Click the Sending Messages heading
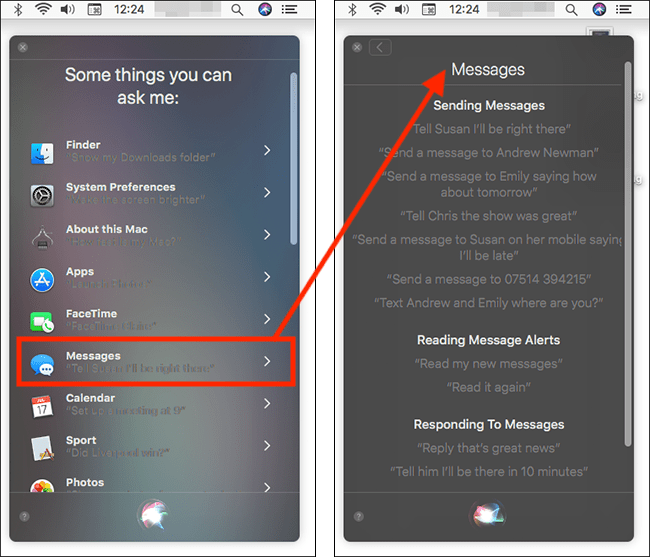This screenshot has height=557, width=650. [489, 106]
